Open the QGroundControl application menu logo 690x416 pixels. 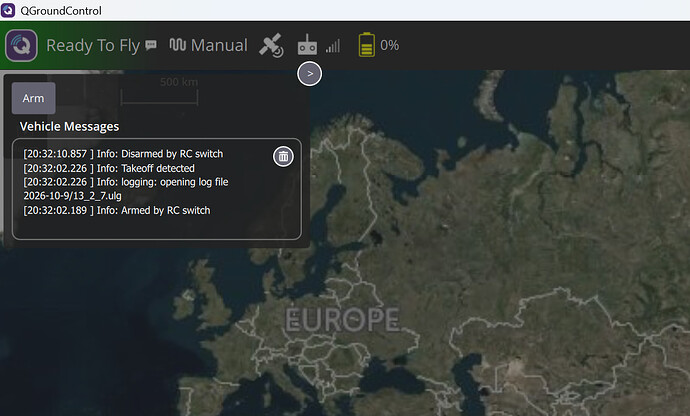[21, 45]
